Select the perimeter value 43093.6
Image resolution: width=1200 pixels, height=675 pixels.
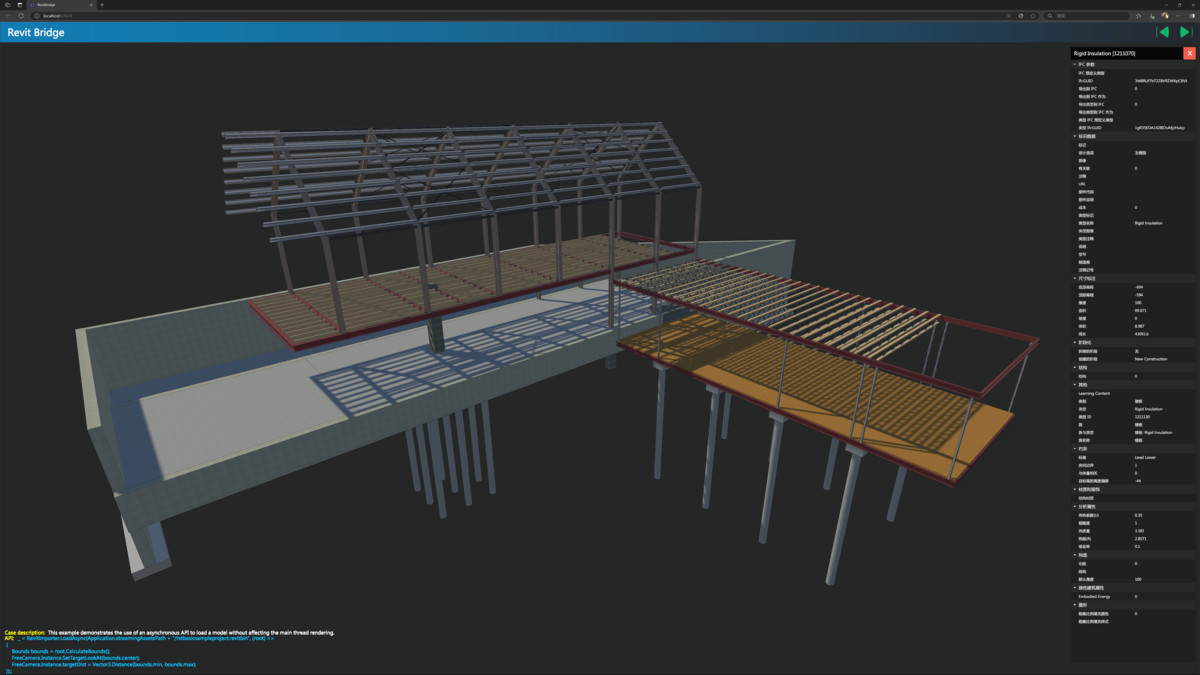[1141, 334]
